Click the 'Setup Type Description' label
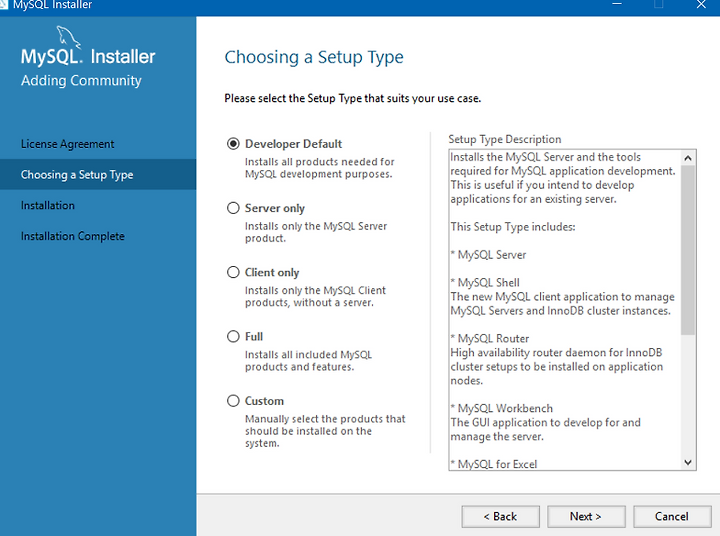Viewport: 720px width, 536px height. pyautogui.click(x=505, y=139)
